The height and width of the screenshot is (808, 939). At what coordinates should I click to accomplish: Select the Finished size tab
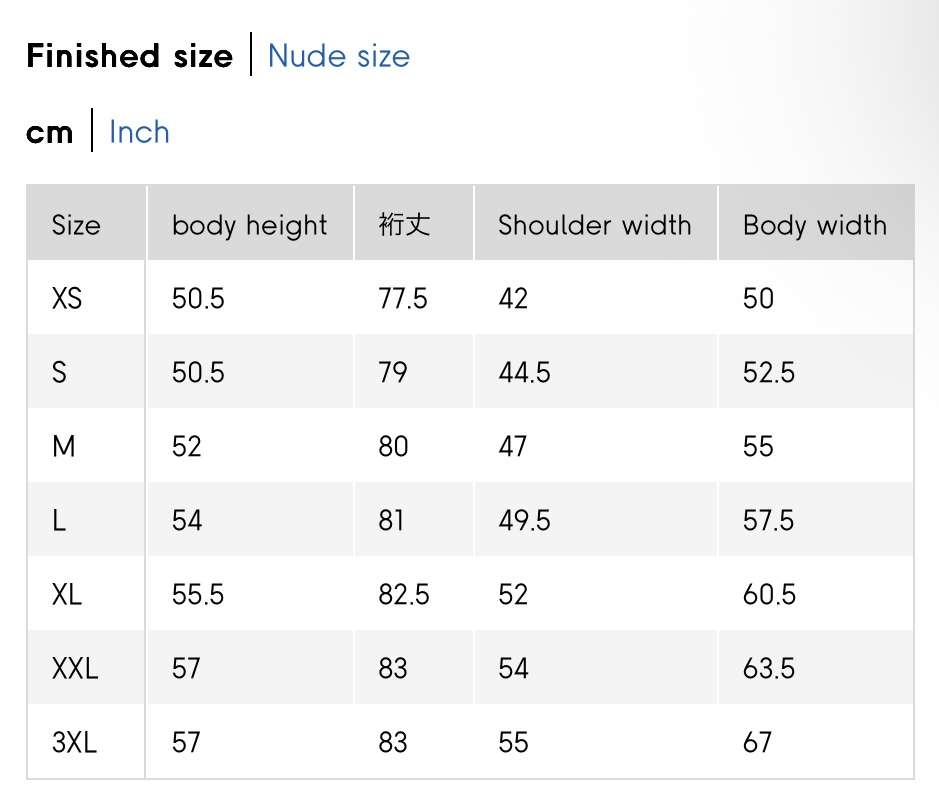pyautogui.click(x=129, y=56)
